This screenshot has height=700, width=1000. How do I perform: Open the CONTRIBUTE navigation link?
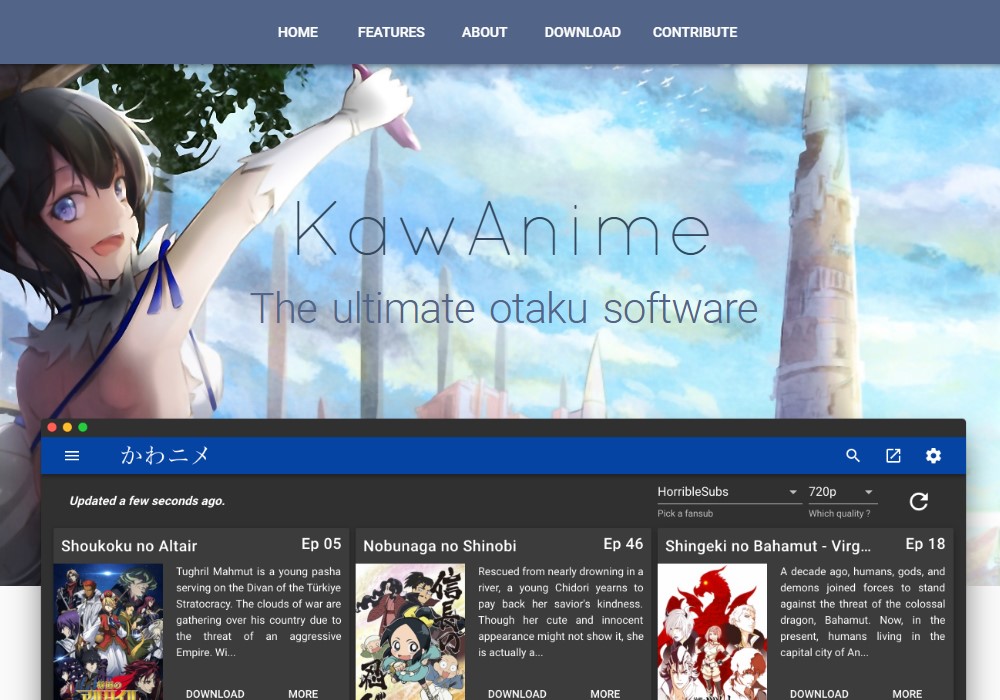tap(695, 32)
